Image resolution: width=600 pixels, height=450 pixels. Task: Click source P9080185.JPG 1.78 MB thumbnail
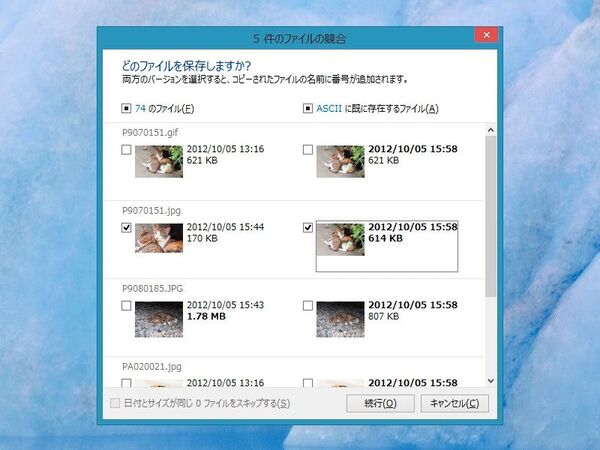159,319
